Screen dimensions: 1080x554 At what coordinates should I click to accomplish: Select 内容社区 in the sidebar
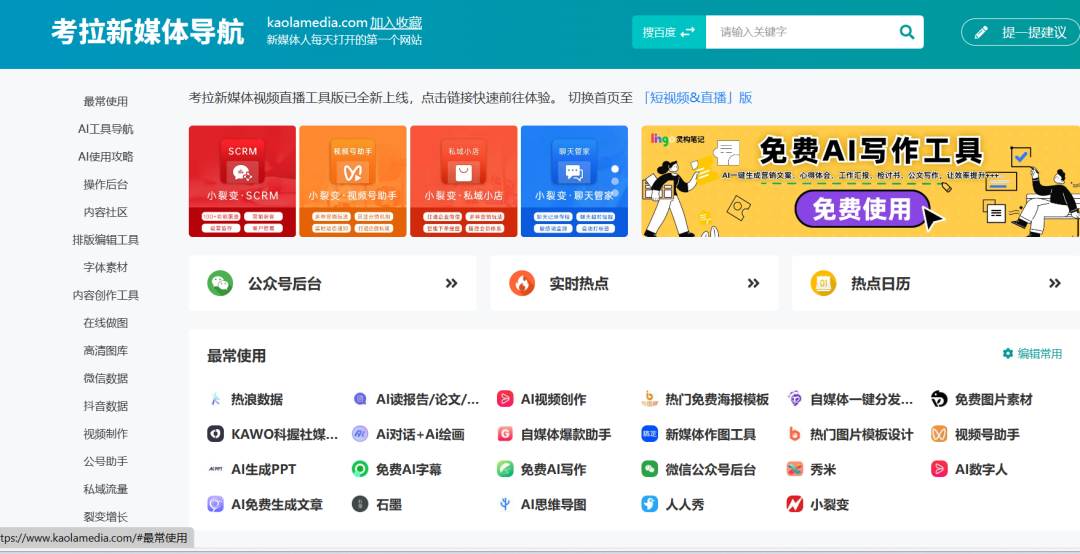105,212
